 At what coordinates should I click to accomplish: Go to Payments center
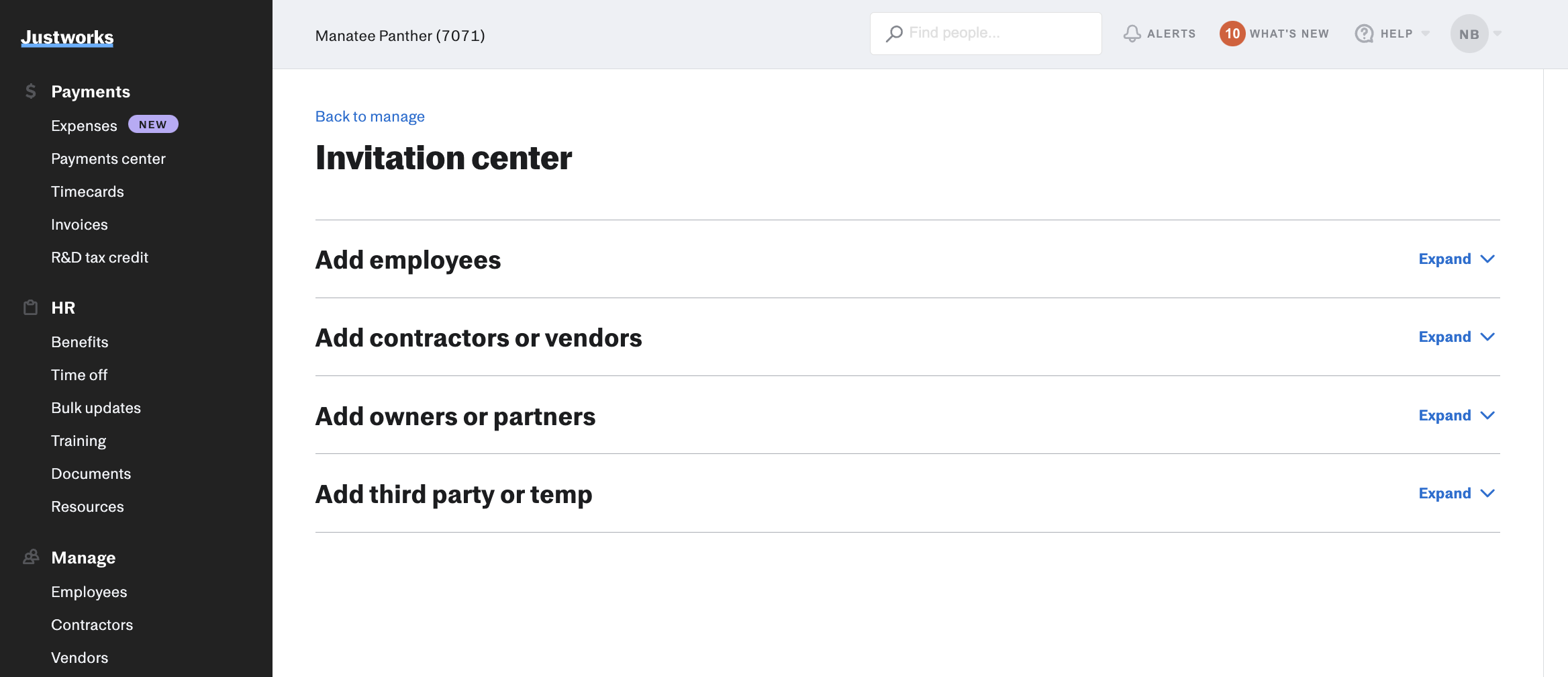pyautogui.click(x=108, y=159)
